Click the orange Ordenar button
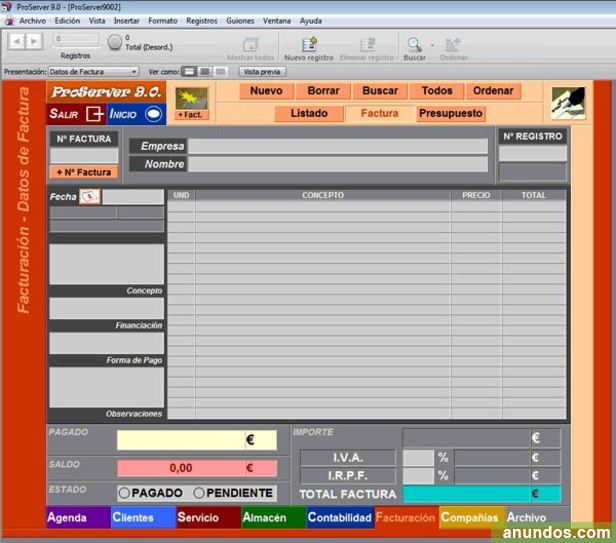 (493, 91)
